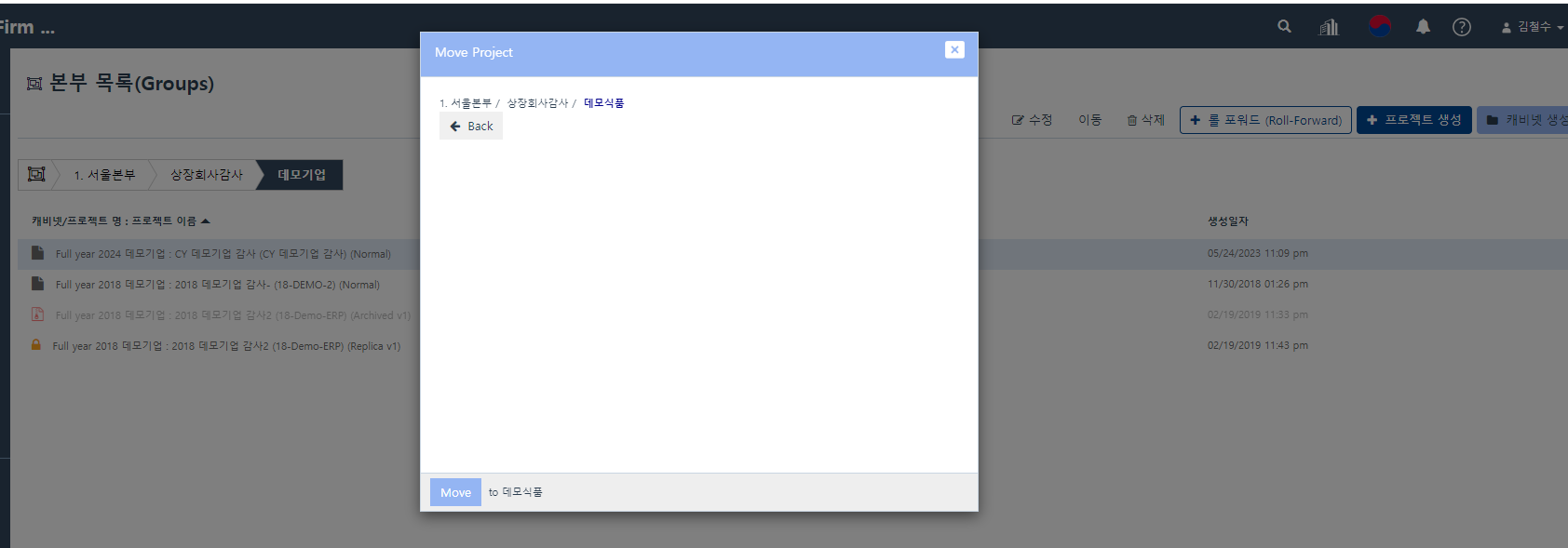Click the Firm ... title in top bar
Image resolution: width=1568 pixels, height=548 pixels.
click(x=27, y=27)
